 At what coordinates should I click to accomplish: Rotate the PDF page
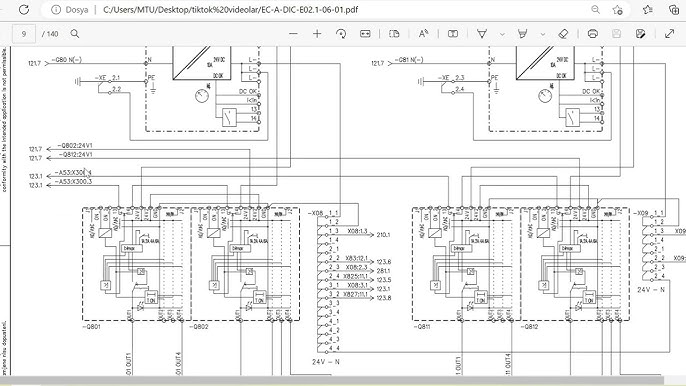(341, 34)
